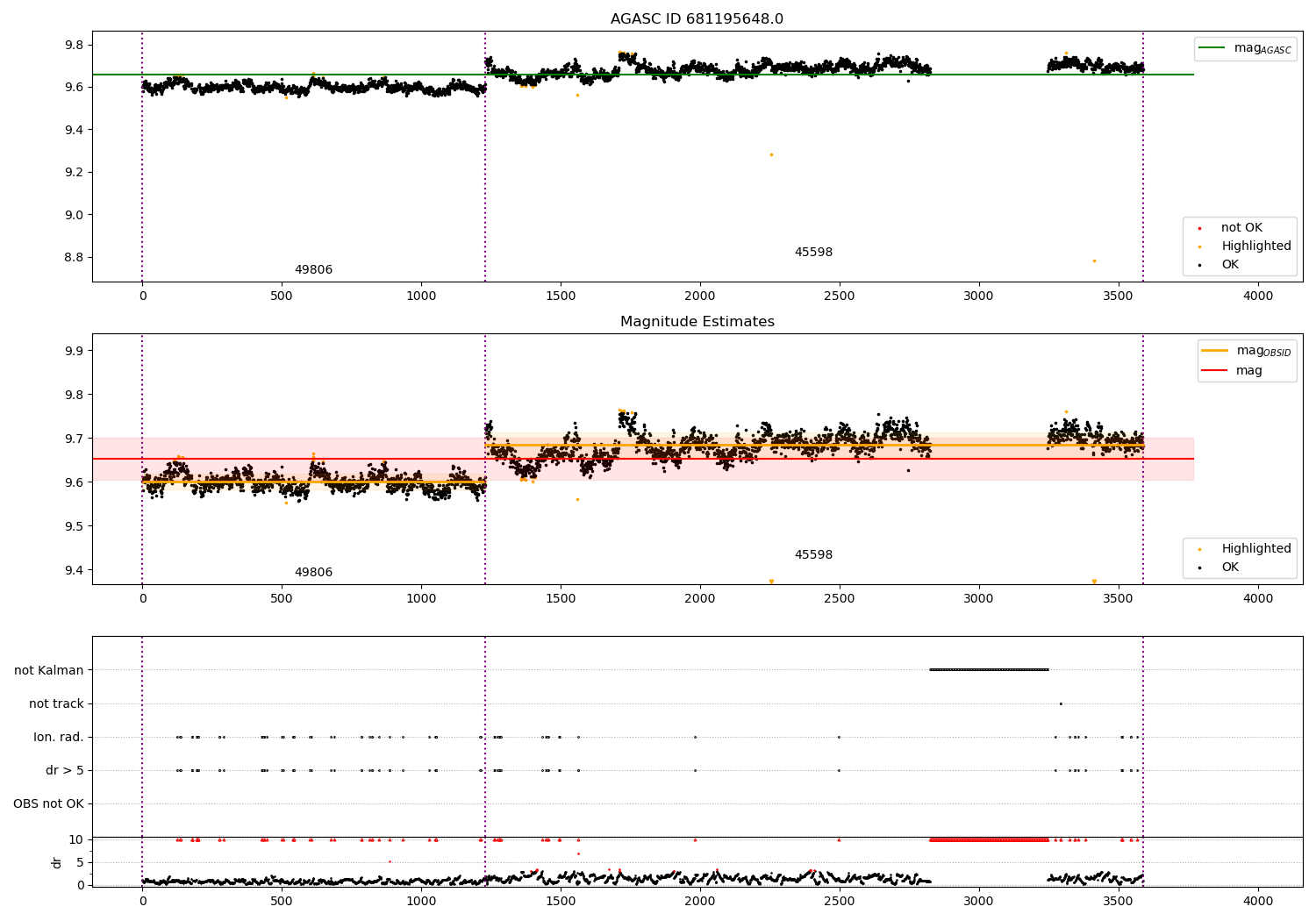The width and height of the screenshot is (1316, 921).
Task: Click the 'OBS not OK' y-axis label
Action: click(48, 803)
